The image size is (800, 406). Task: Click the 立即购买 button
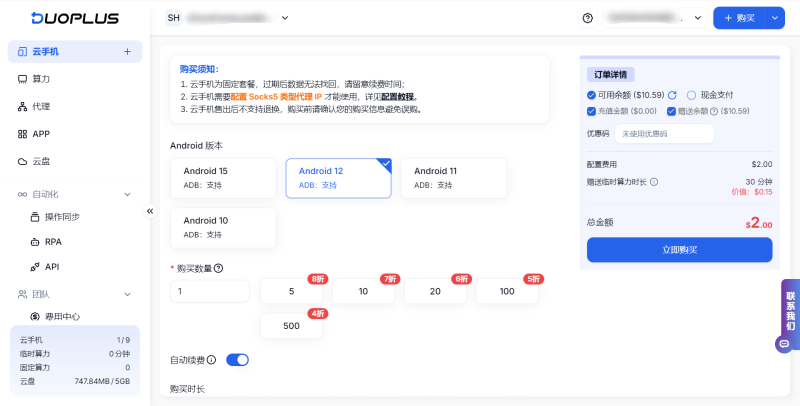coord(680,250)
